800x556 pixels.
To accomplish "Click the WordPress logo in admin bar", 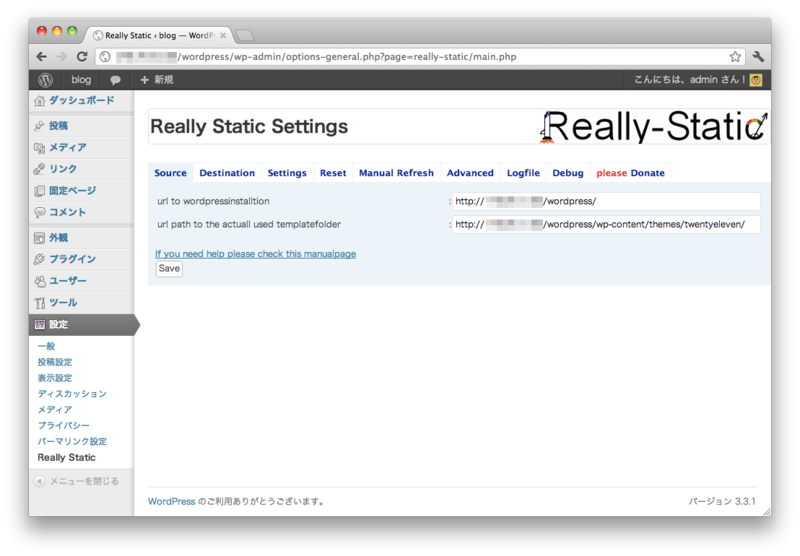I will [x=46, y=80].
